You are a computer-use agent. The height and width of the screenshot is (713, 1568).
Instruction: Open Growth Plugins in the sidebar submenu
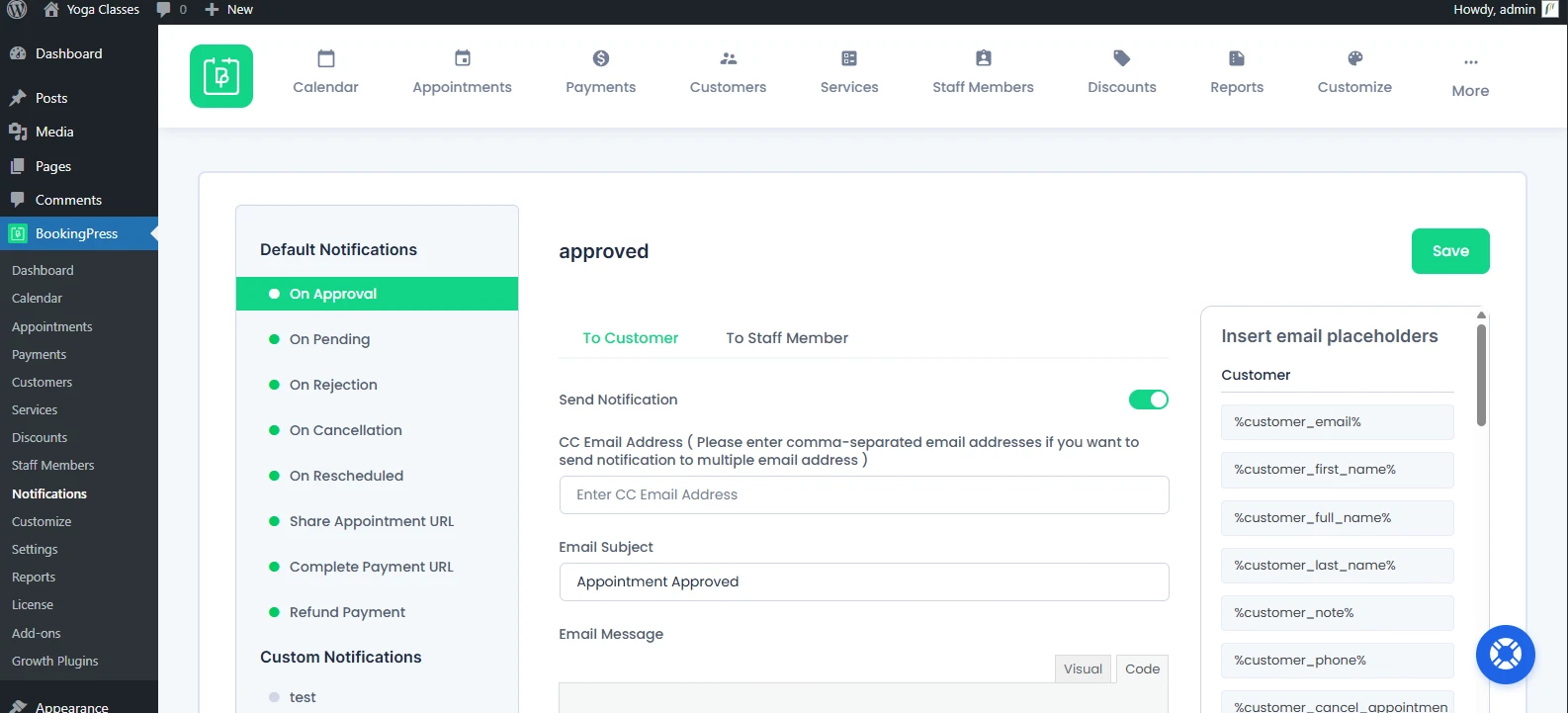(55, 661)
